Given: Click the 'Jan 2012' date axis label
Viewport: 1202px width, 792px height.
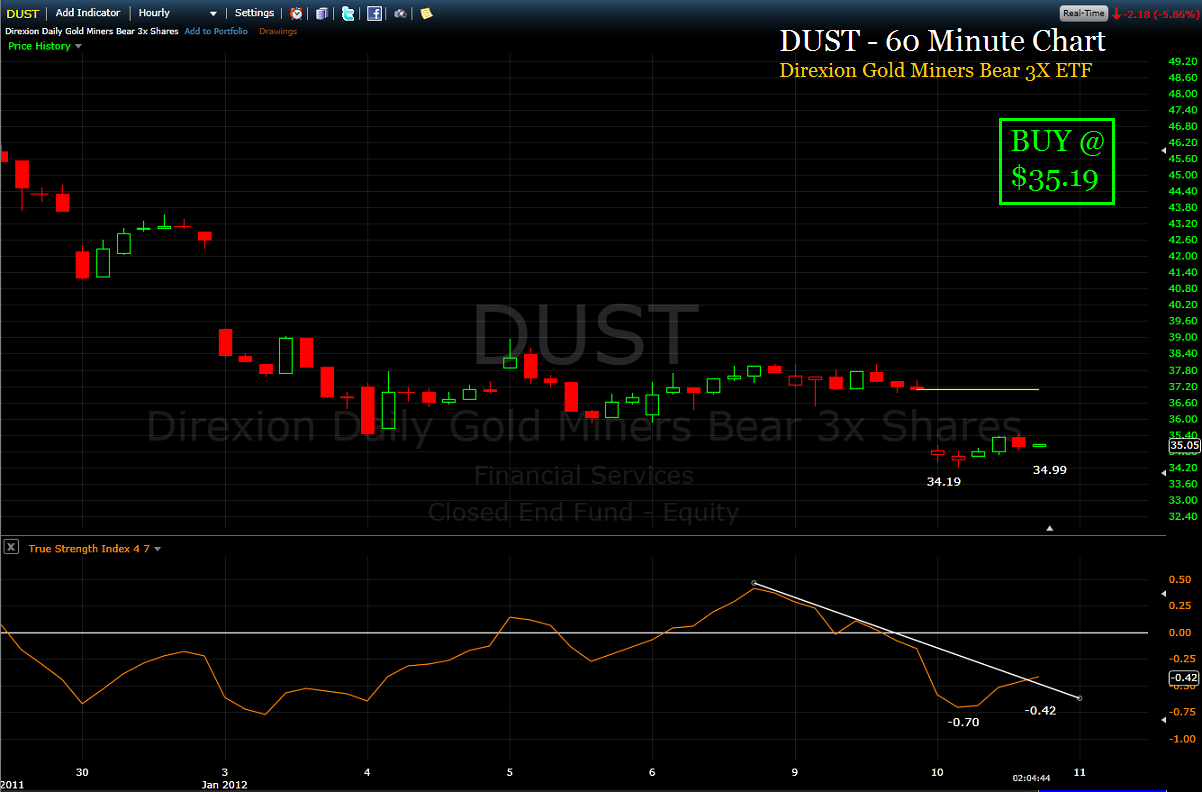Looking at the screenshot, I should [224, 785].
